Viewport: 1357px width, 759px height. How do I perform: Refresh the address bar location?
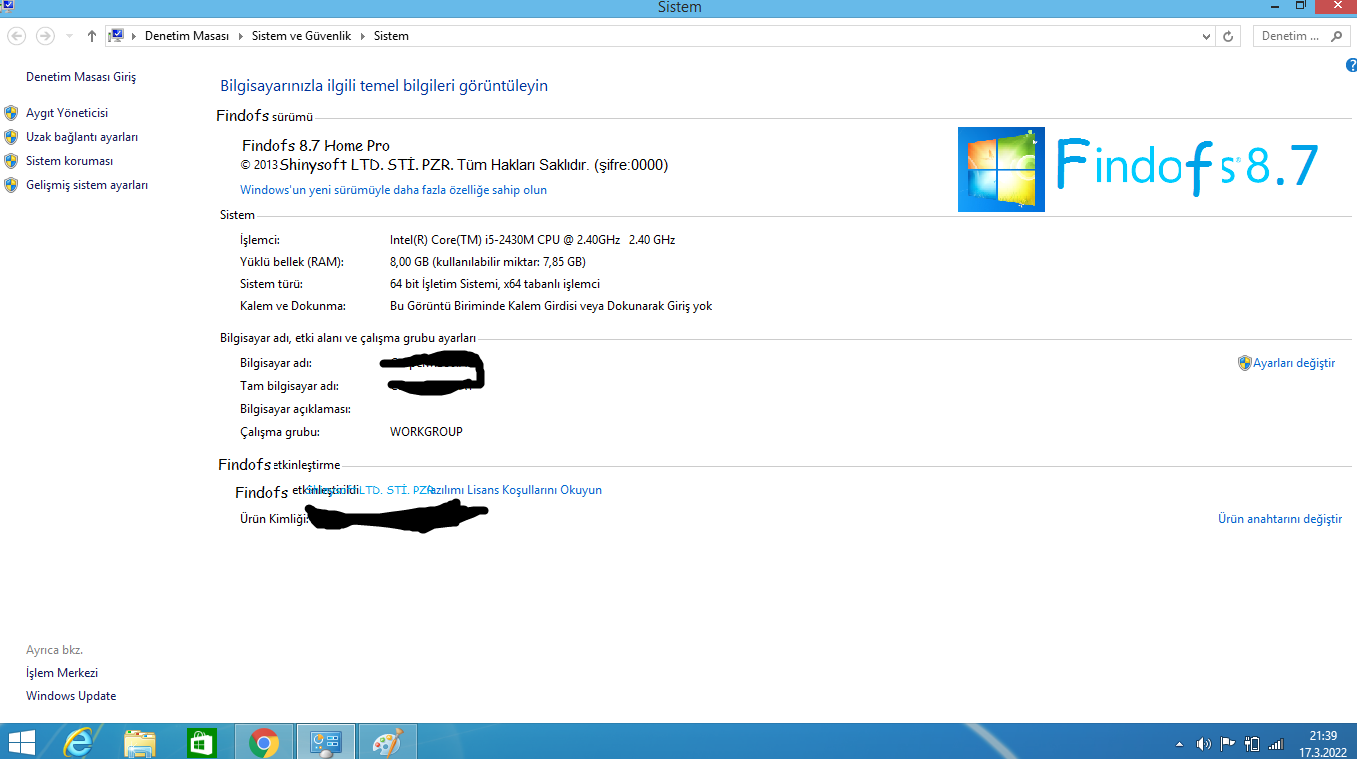click(x=1229, y=36)
